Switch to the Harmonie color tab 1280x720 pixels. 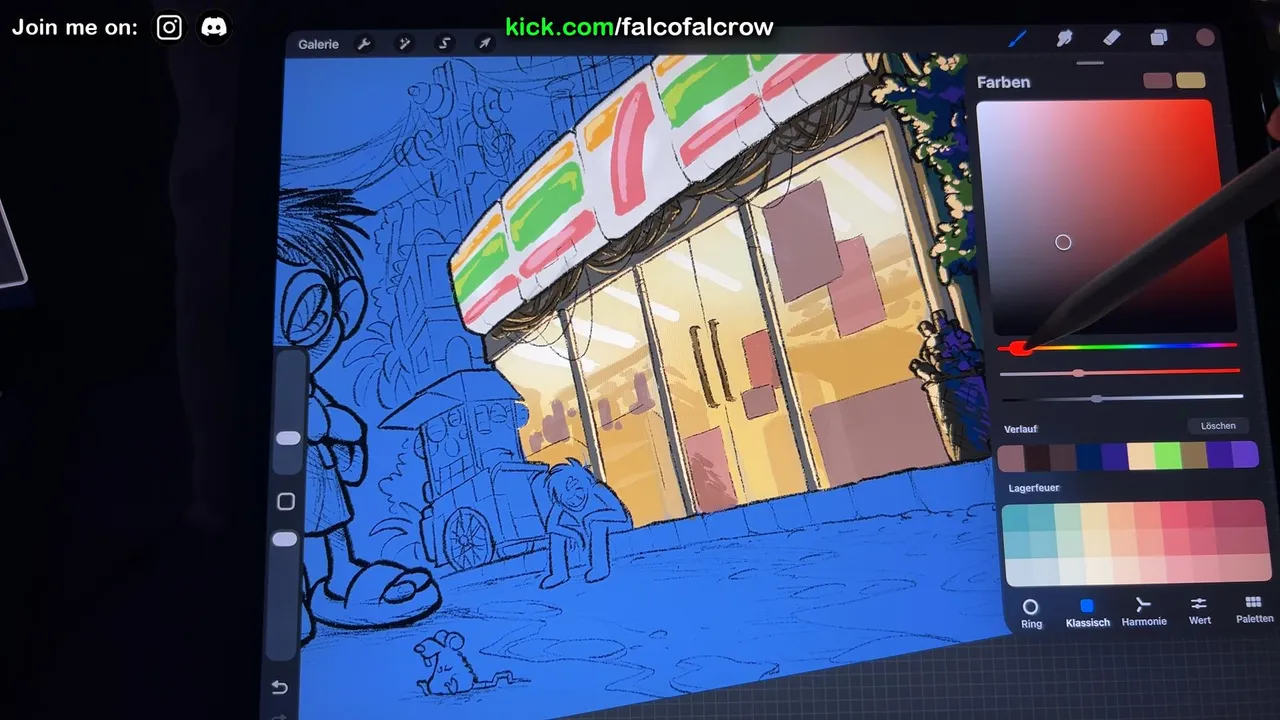(x=1143, y=612)
